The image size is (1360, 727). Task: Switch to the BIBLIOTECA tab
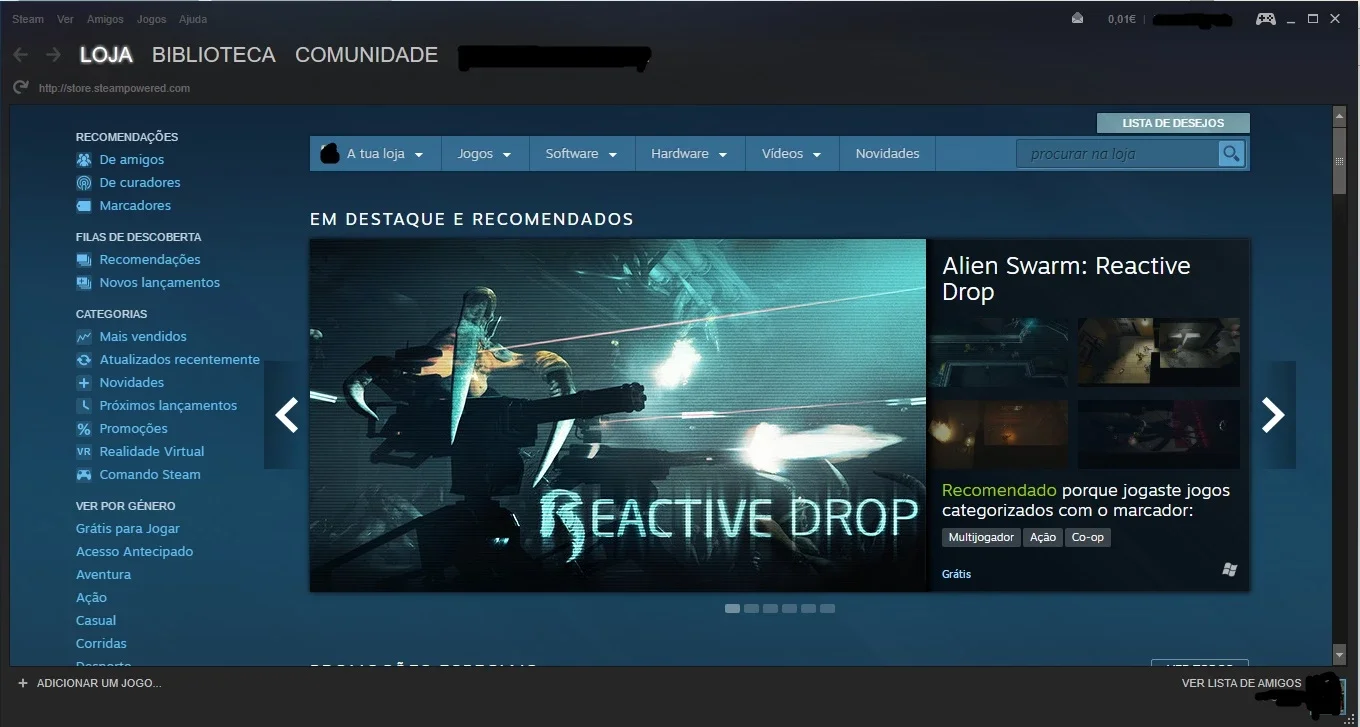coord(214,55)
